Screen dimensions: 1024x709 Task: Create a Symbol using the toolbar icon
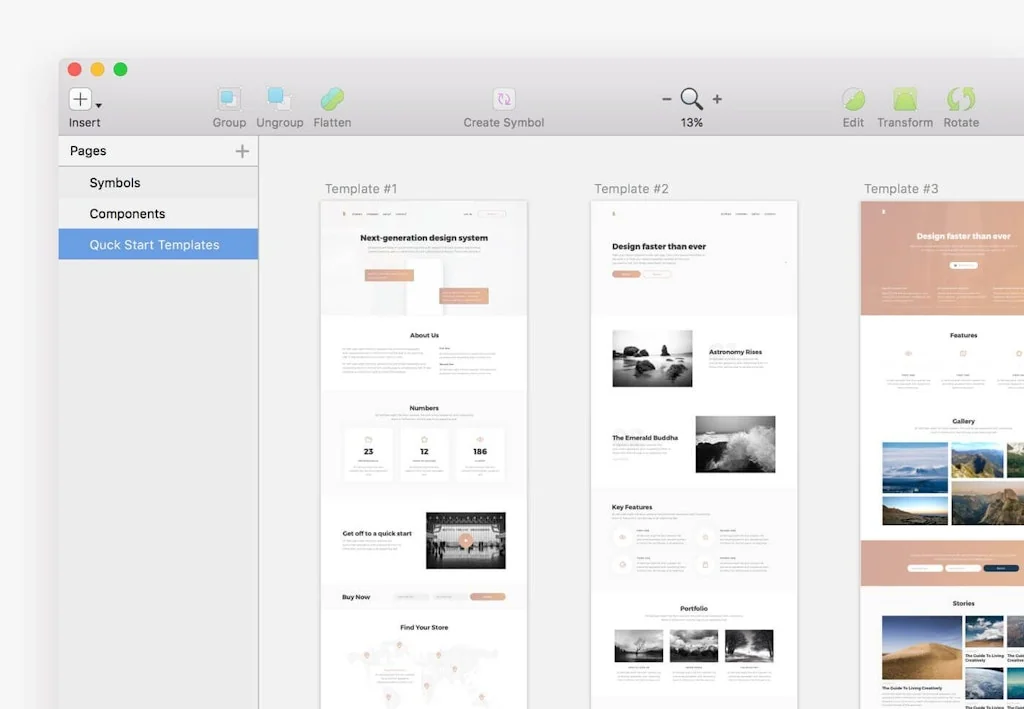[503, 100]
